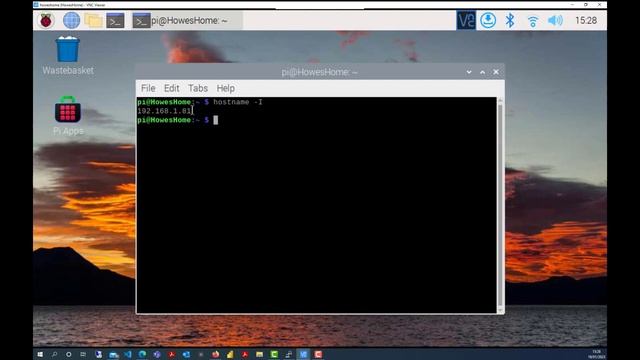Open the terminal Help menu

[225, 88]
